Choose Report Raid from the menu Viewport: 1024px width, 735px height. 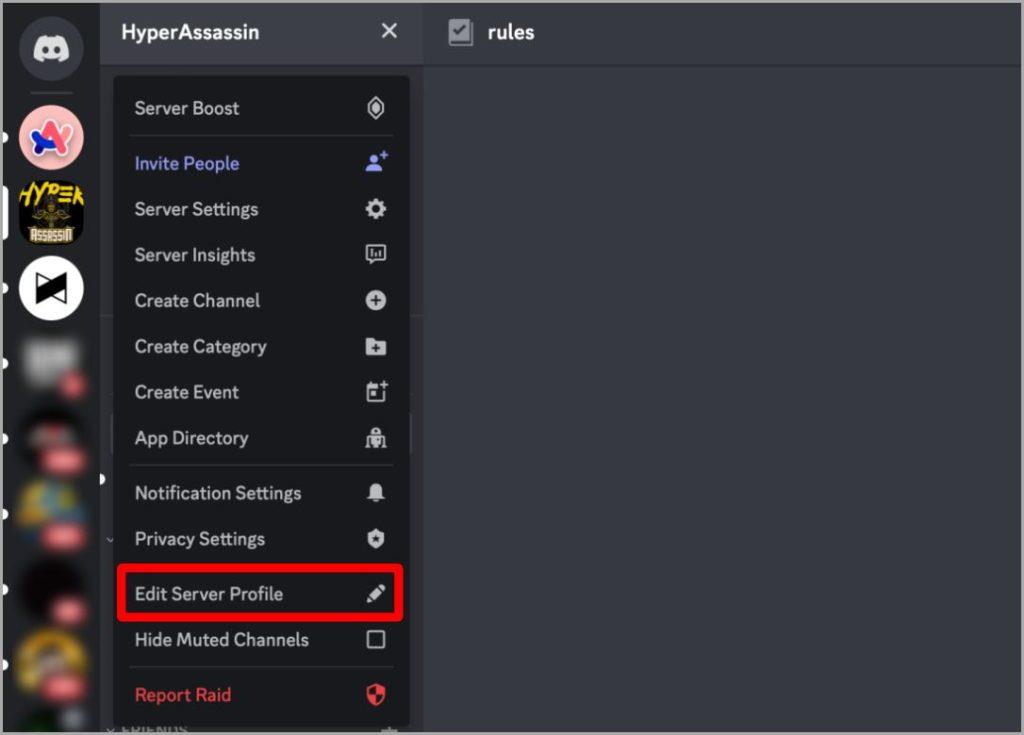[x=261, y=694]
